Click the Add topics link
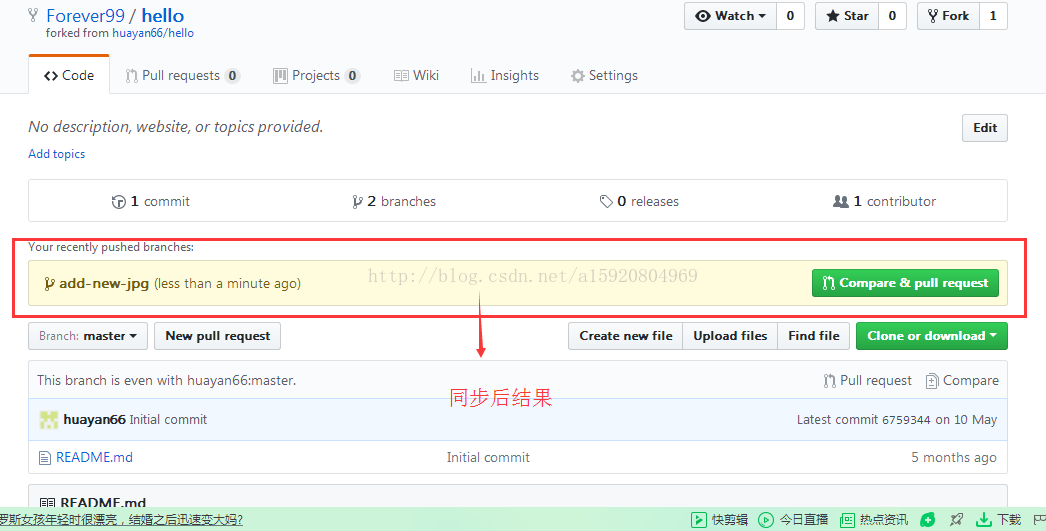 pyautogui.click(x=57, y=154)
